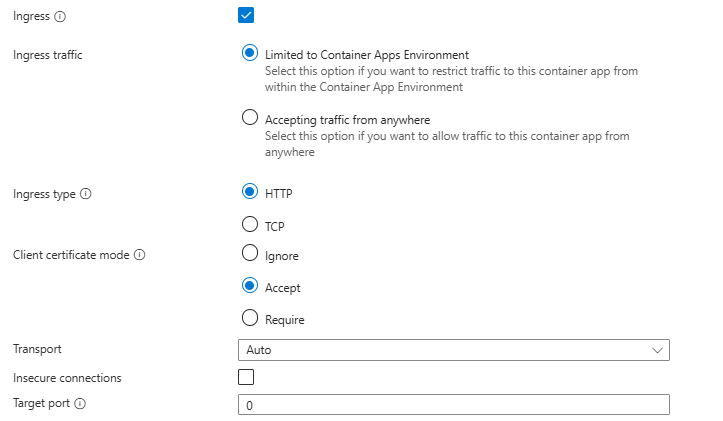Click the Transport field label
This screenshot has width=723, height=421.
[x=37, y=349]
